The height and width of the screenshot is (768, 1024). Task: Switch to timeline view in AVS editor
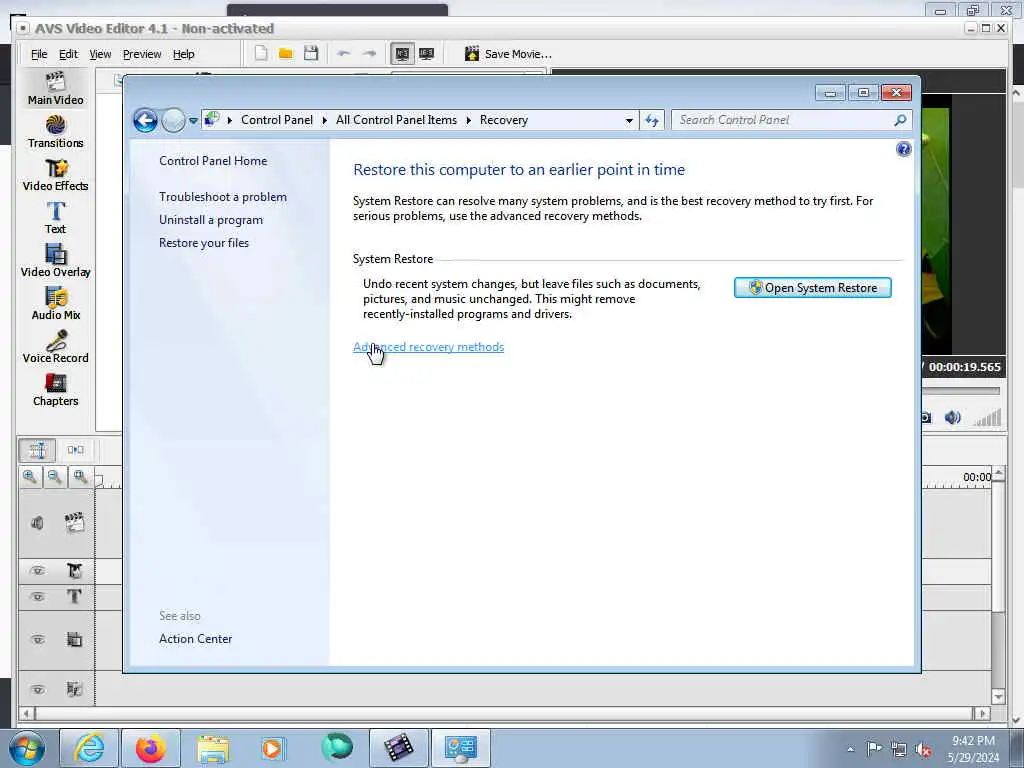coord(37,450)
